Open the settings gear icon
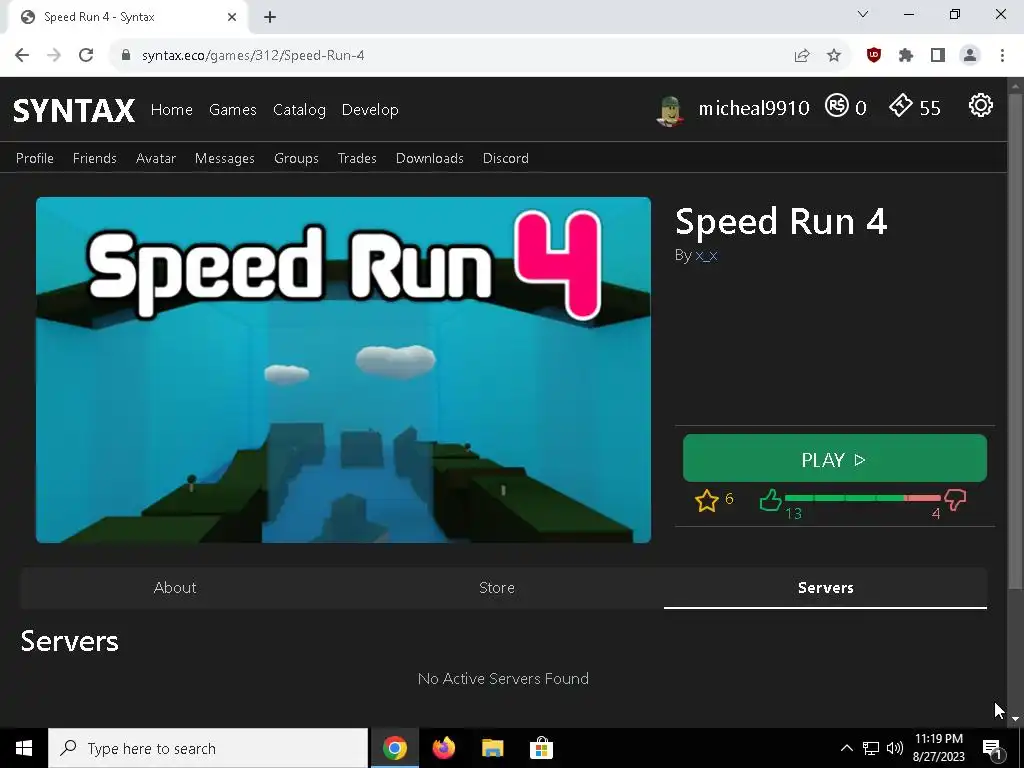This screenshot has height=768, width=1024. coord(980,105)
